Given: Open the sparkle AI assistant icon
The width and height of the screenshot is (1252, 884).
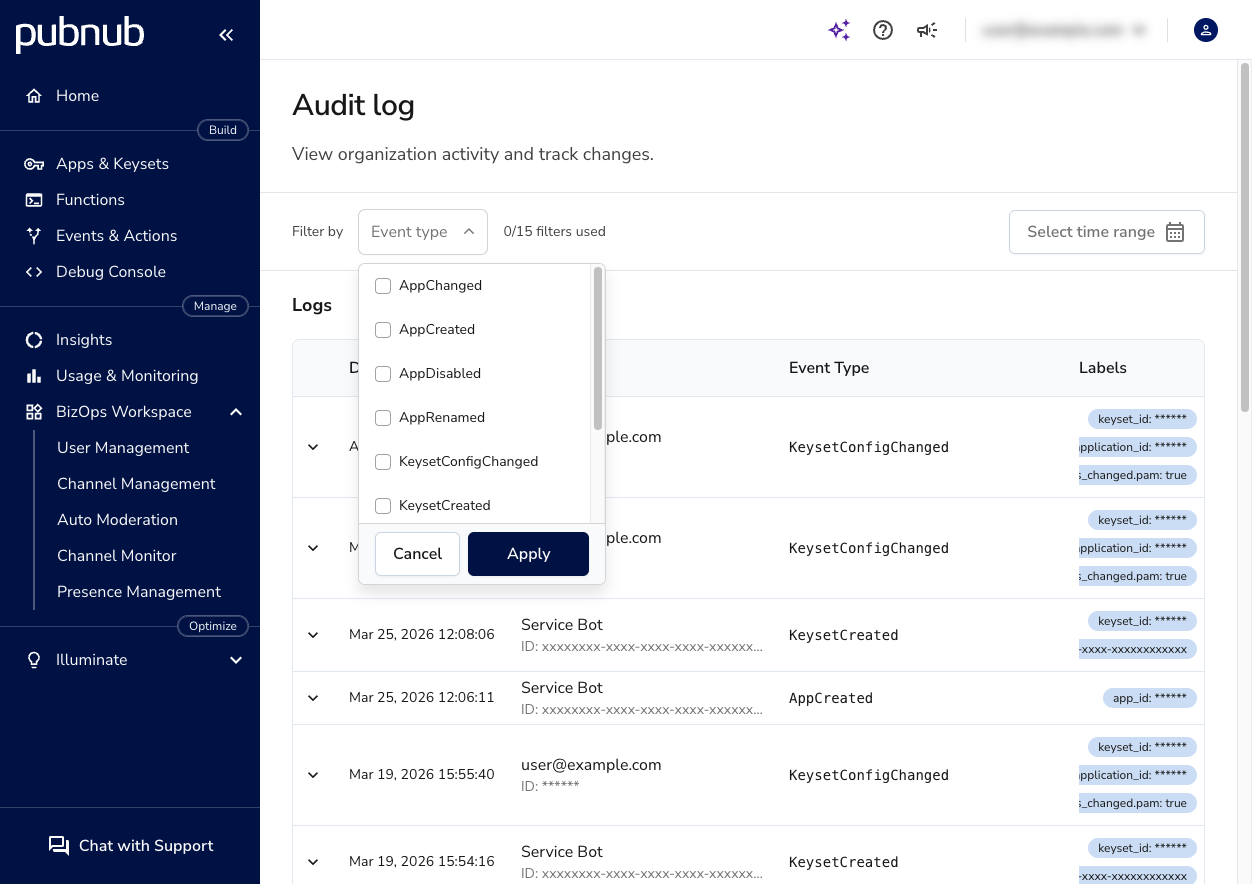Looking at the screenshot, I should point(839,30).
